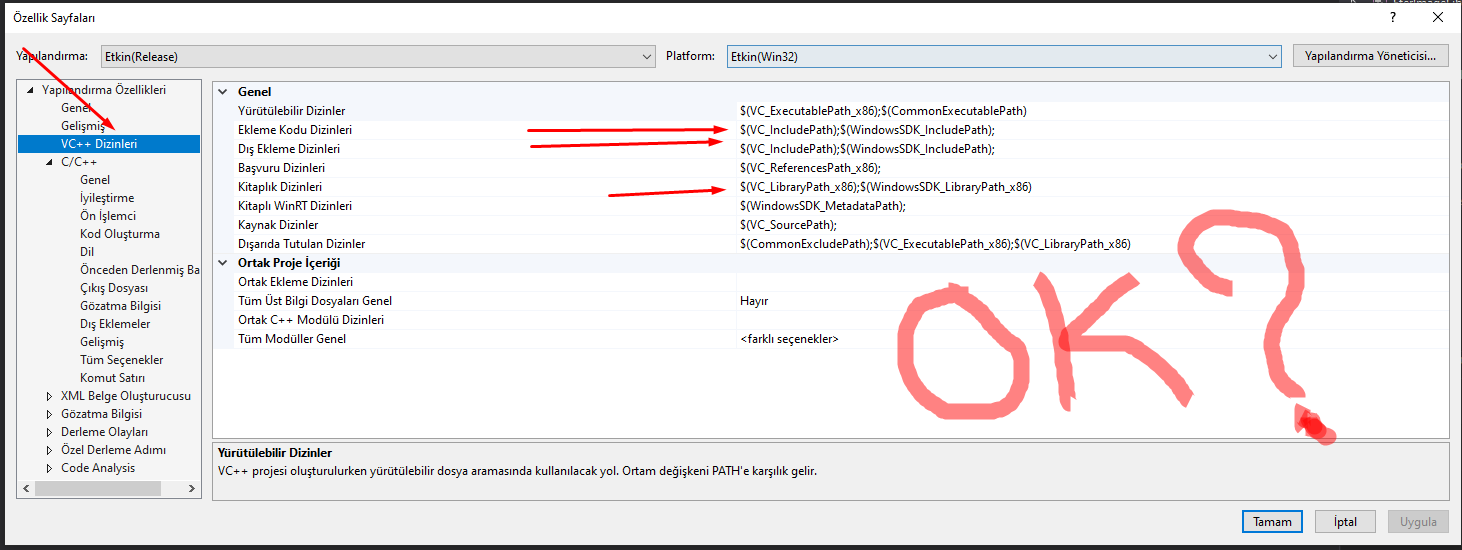Select the Ekleme Kodu Dizinleri property
Screen dimensions: 1462x550
click(x=295, y=130)
